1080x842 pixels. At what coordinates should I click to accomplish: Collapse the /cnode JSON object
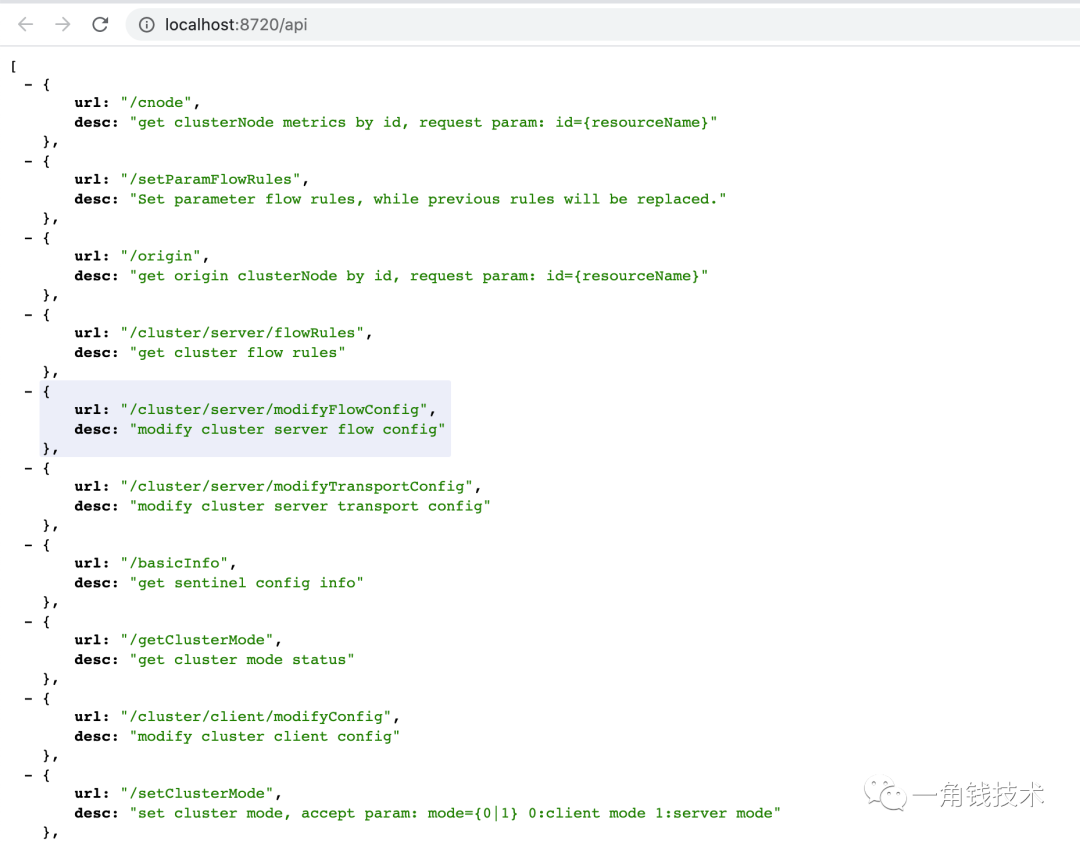28,85
